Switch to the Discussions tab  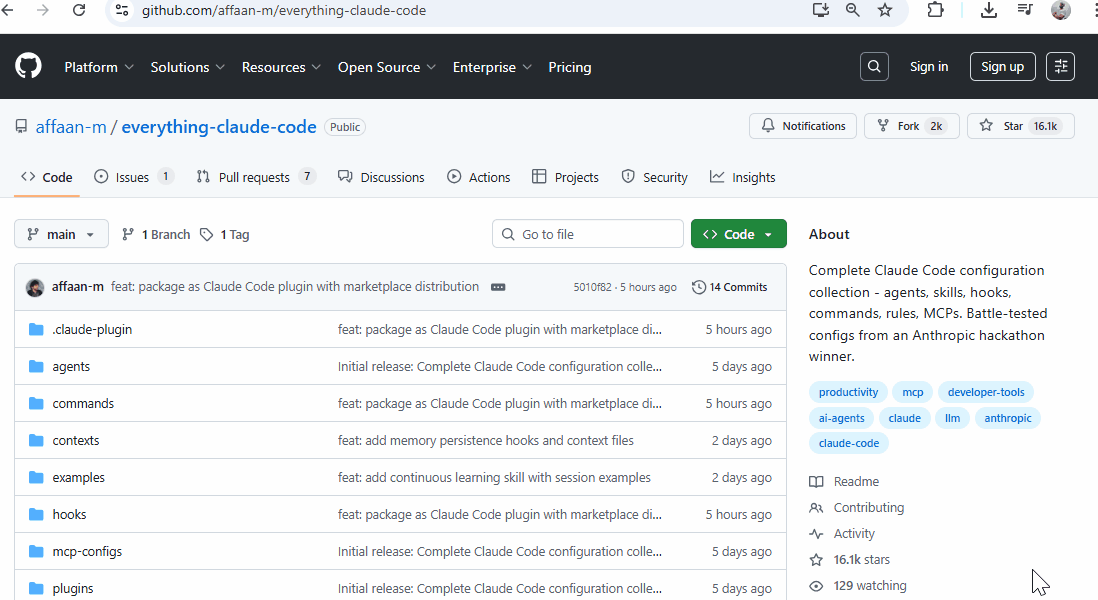point(381,177)
